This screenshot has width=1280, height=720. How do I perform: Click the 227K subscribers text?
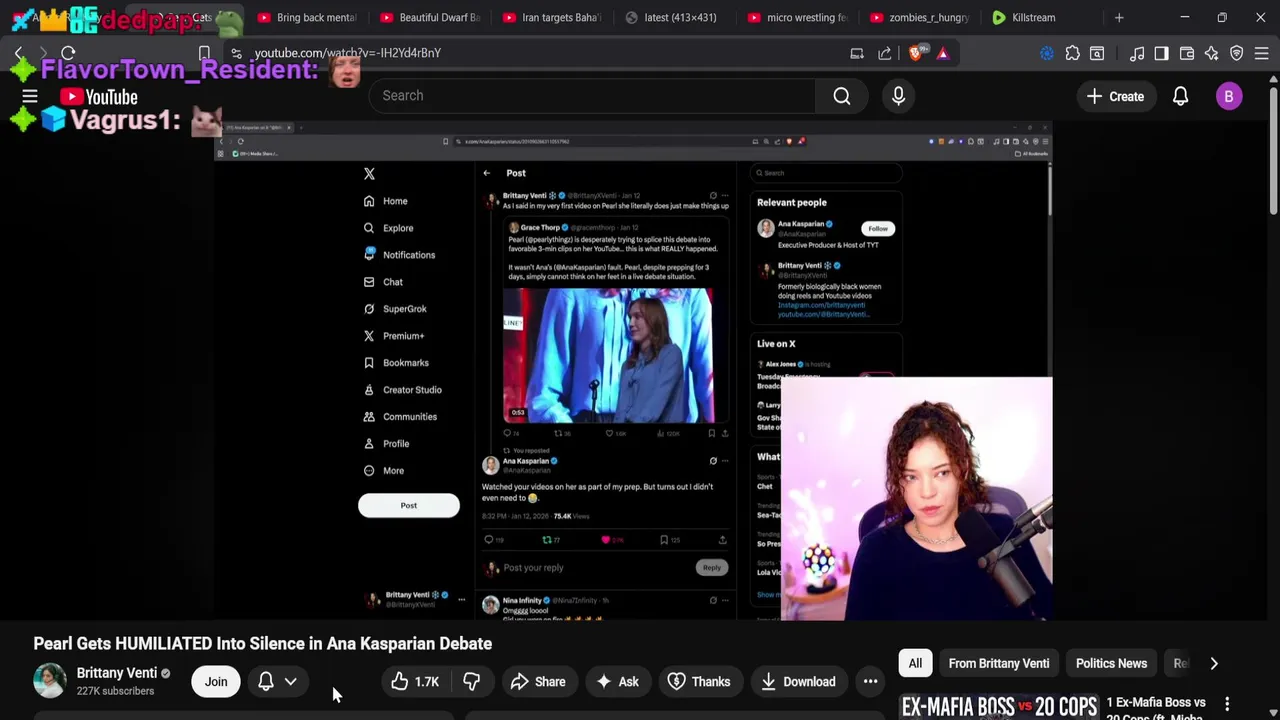click(115, 691)
